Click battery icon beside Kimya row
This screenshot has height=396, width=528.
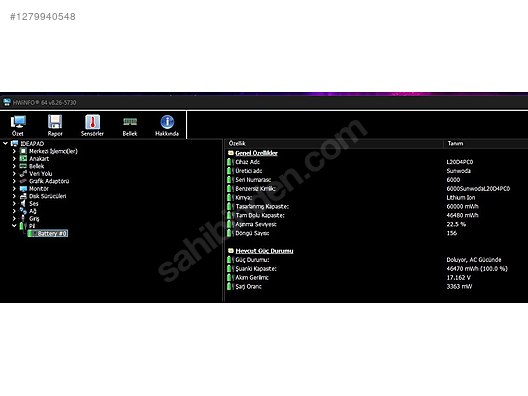pos(230,197)
